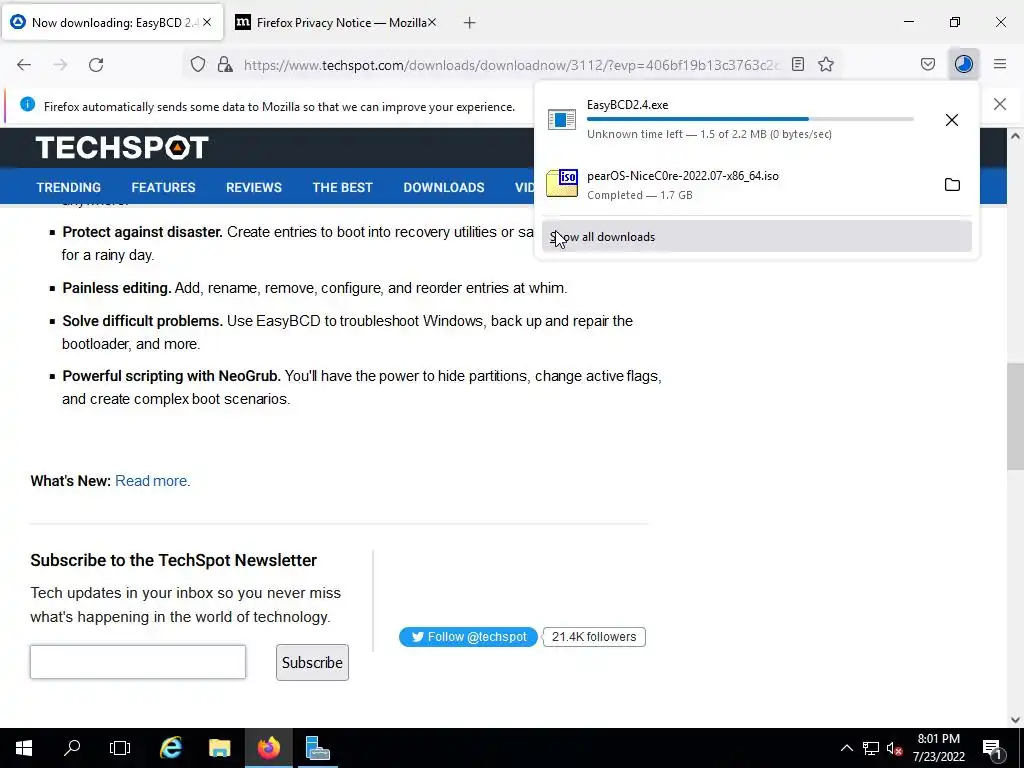Click the Downloads toolbar button
The image size is (1024, 768).
point(963,64)
